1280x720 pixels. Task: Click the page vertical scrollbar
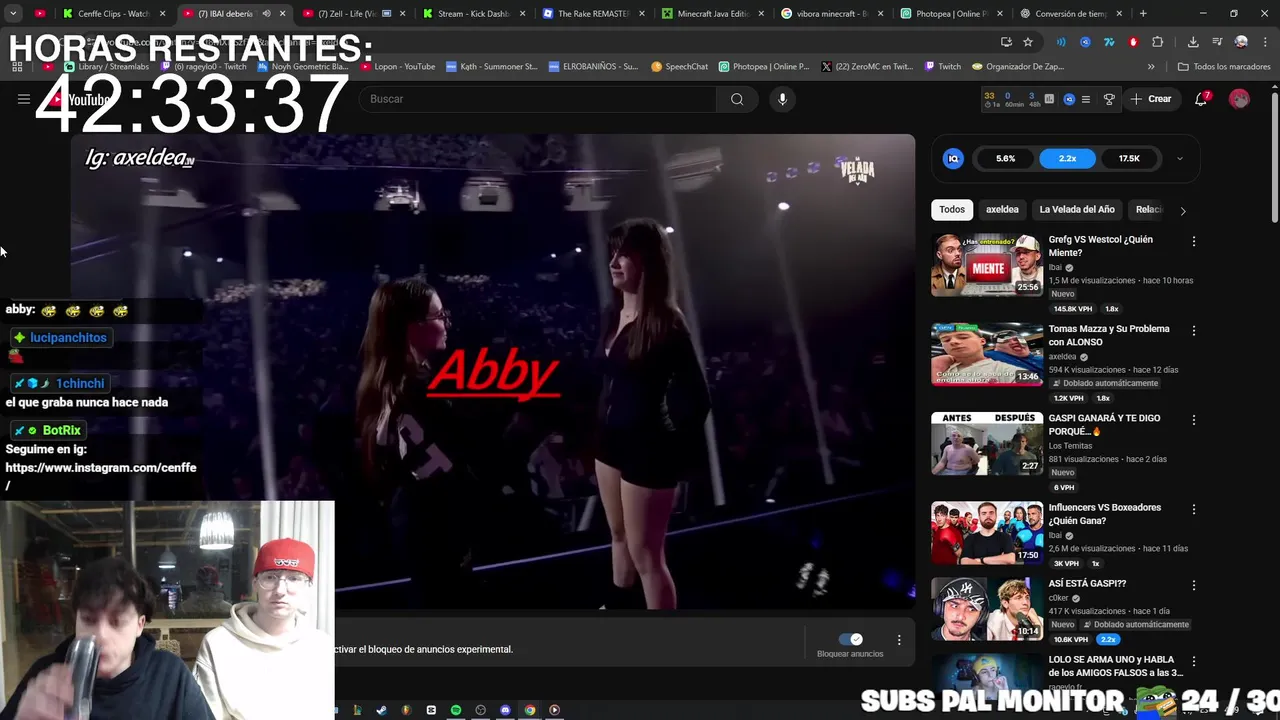coord(1275,160)
